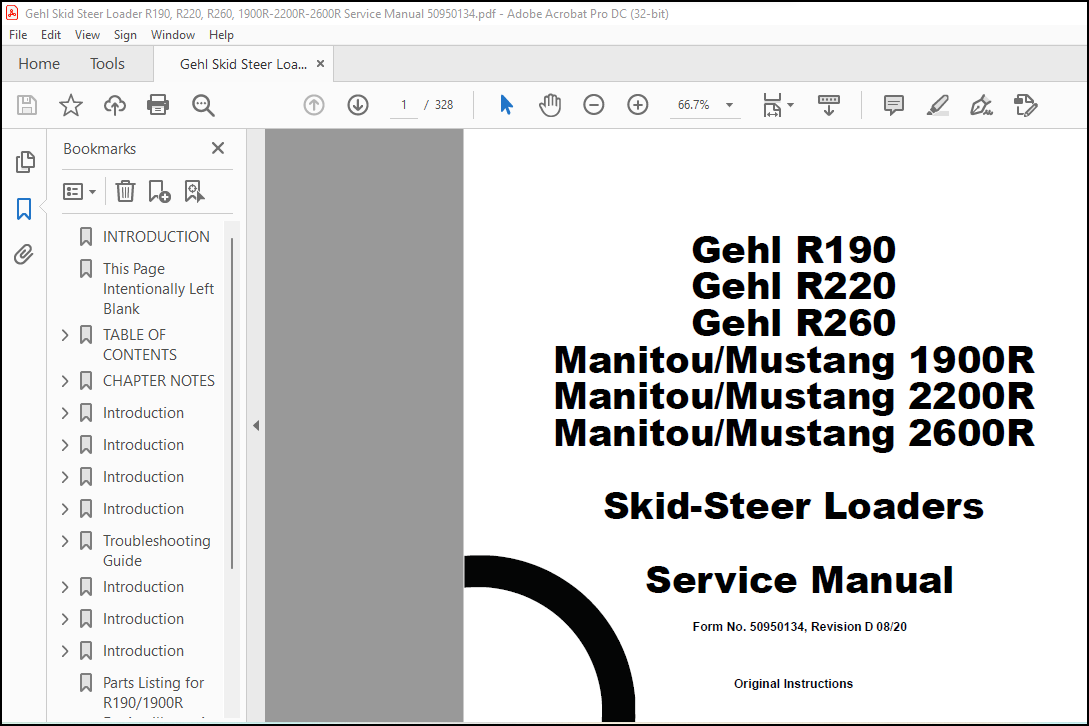Click the Fit page scrolling icon
The image size is (1089, 726).
(x=772, y=105)
